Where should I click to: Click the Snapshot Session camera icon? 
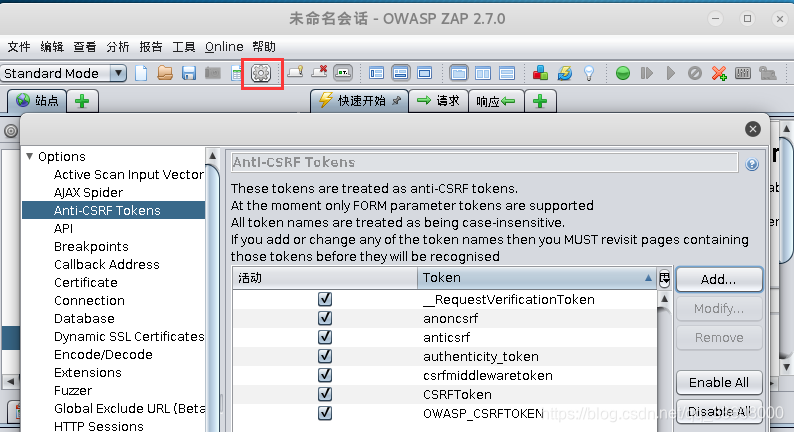(213, 73)
